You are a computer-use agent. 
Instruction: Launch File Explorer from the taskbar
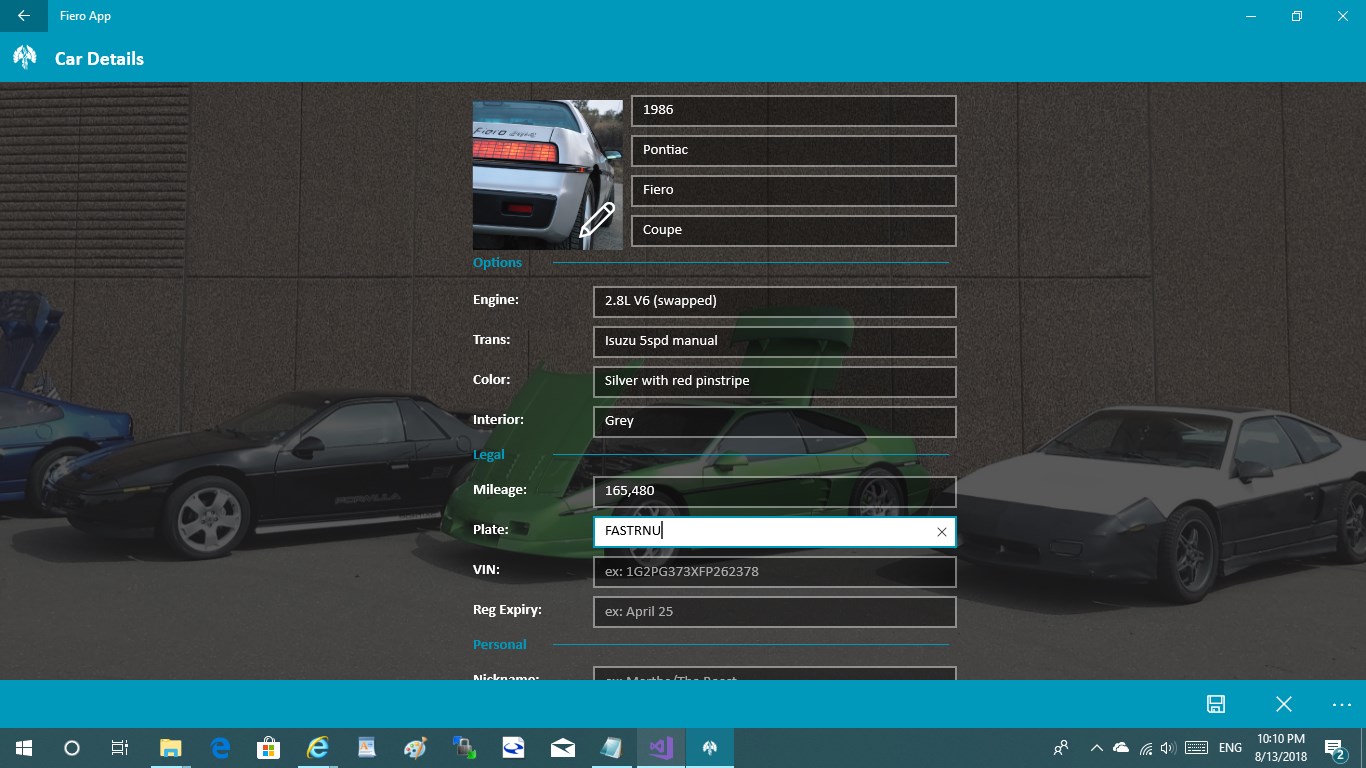coord(171,748)
